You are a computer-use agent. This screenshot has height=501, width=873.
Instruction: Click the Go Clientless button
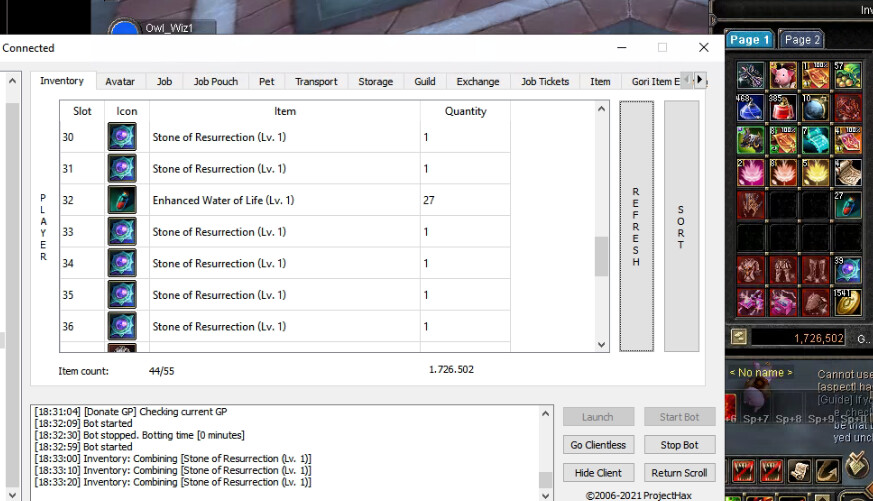click(x=598, y=445)
